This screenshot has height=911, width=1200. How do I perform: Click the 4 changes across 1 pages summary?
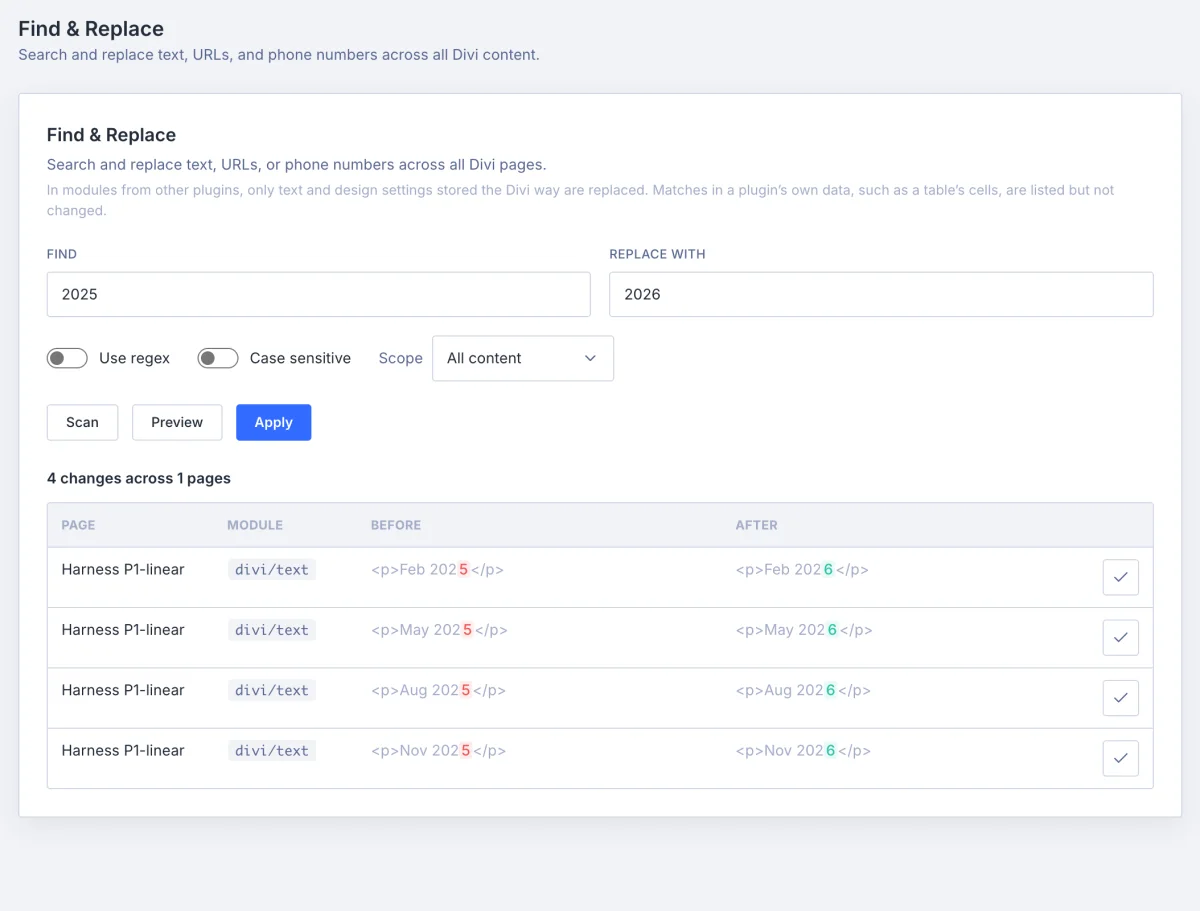click(x=139, y=478)
